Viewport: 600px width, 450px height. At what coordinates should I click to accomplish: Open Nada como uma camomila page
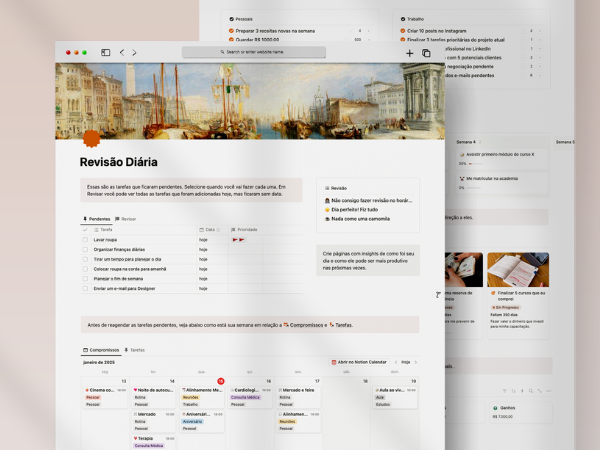[x=357, y=218]
